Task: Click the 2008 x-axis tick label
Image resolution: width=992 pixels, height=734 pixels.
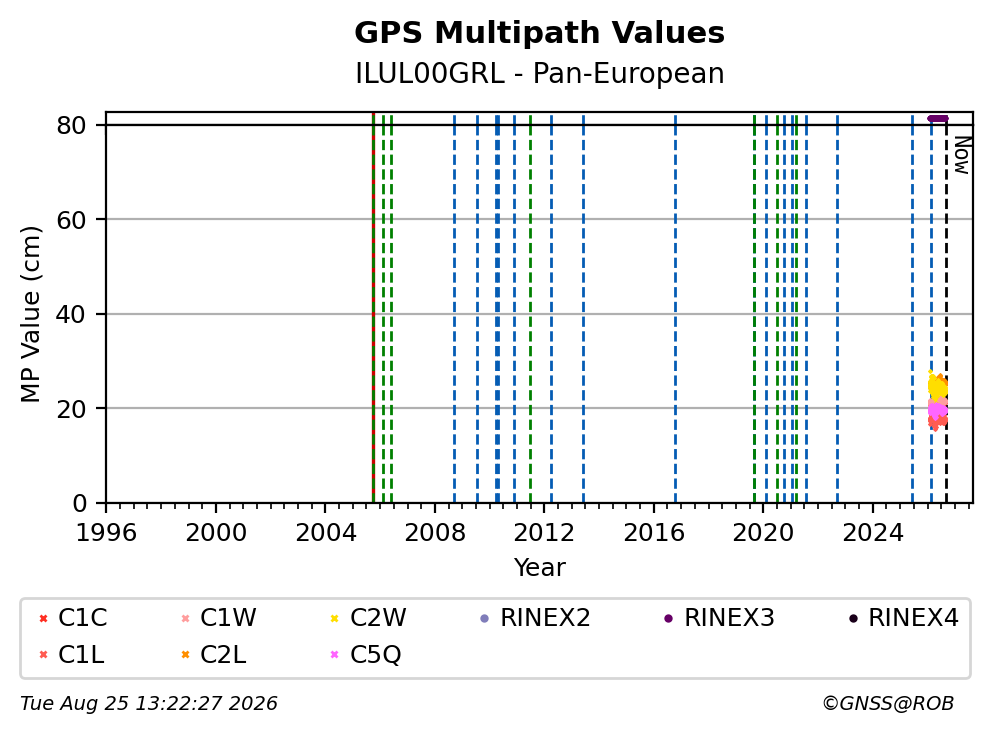Action: pos(435,533)
